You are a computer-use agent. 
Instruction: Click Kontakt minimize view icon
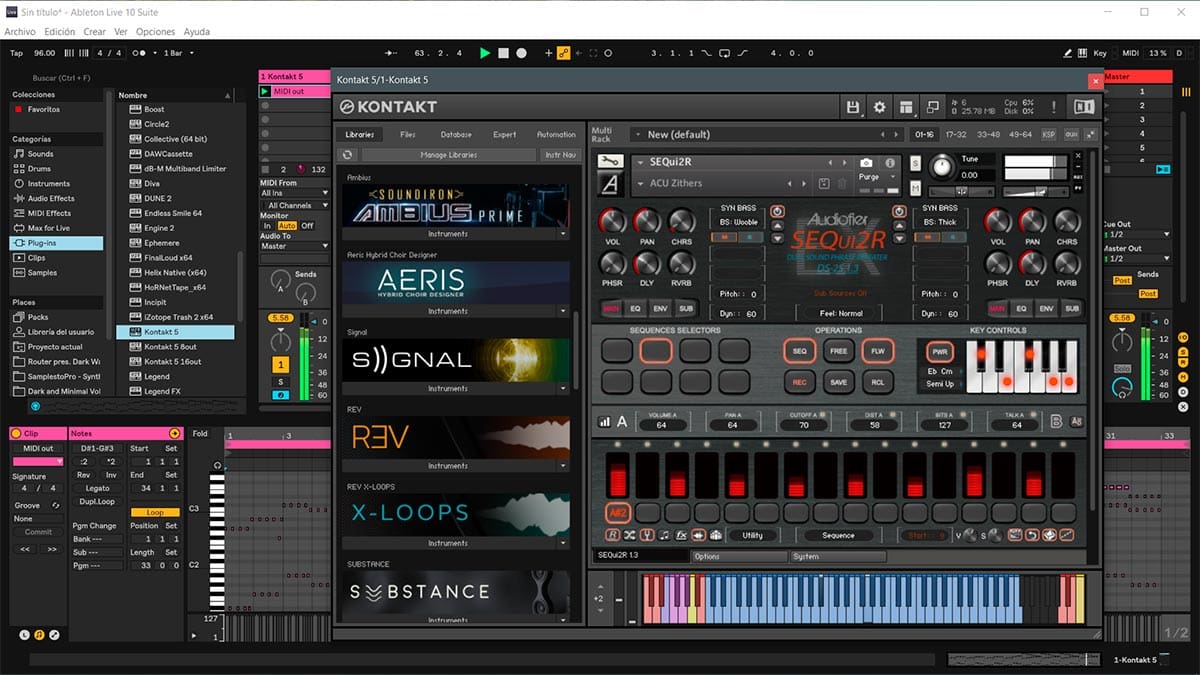(932, 107)
